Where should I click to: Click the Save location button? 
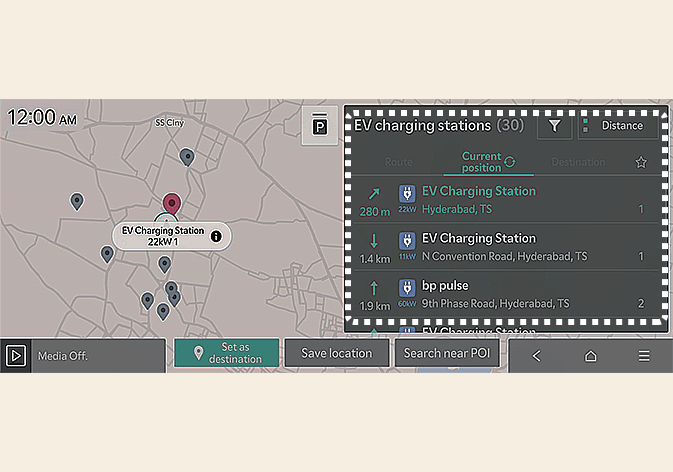(336, 354)
